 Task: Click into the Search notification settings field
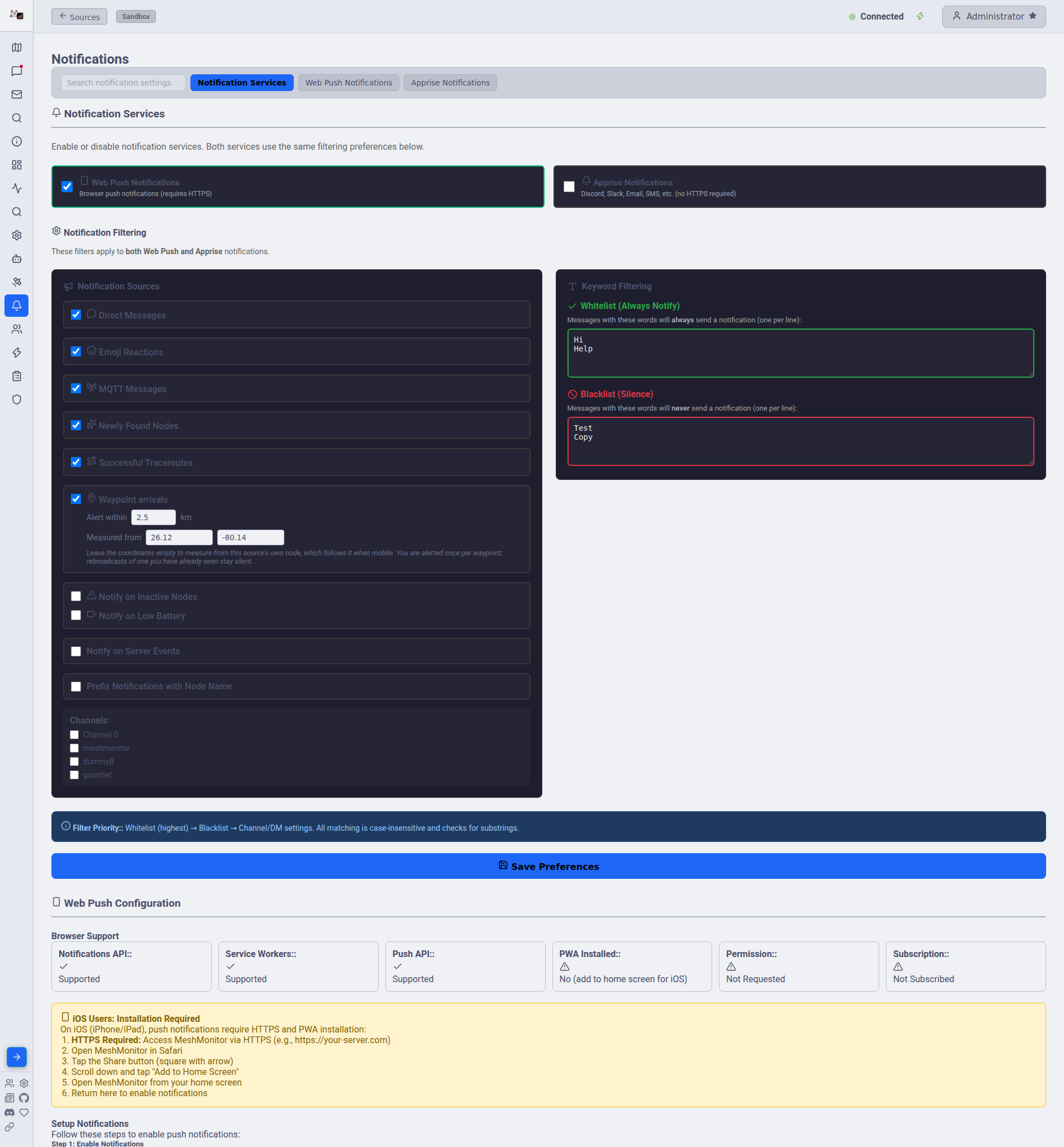pos(123,82)
